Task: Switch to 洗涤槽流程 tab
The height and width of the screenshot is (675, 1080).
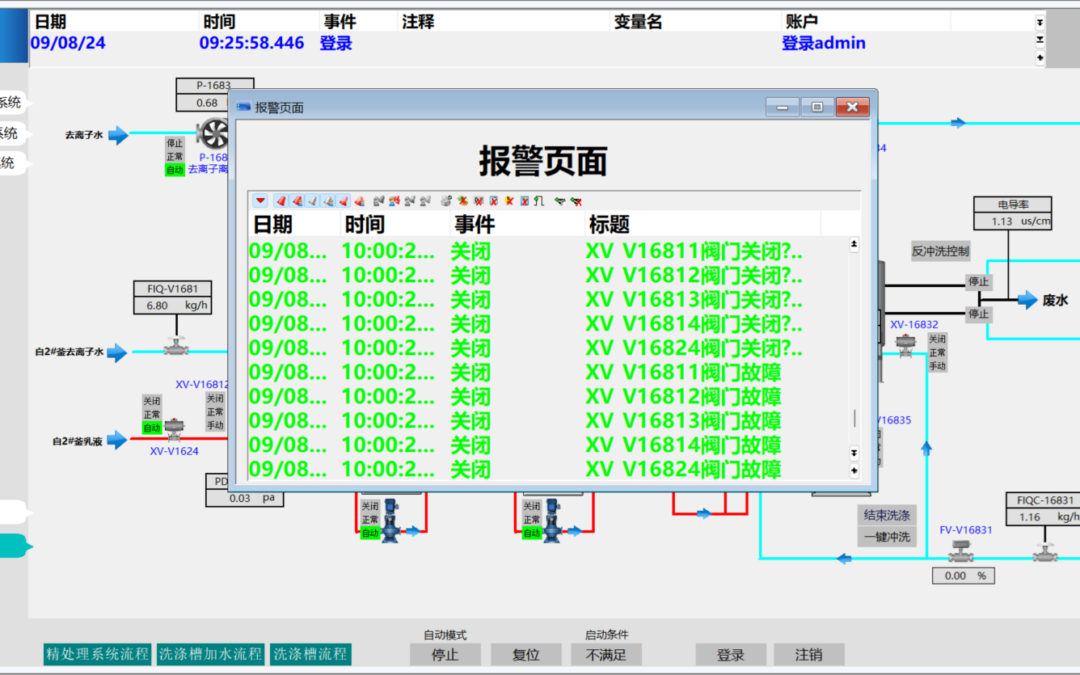Action: coord(311,654)
